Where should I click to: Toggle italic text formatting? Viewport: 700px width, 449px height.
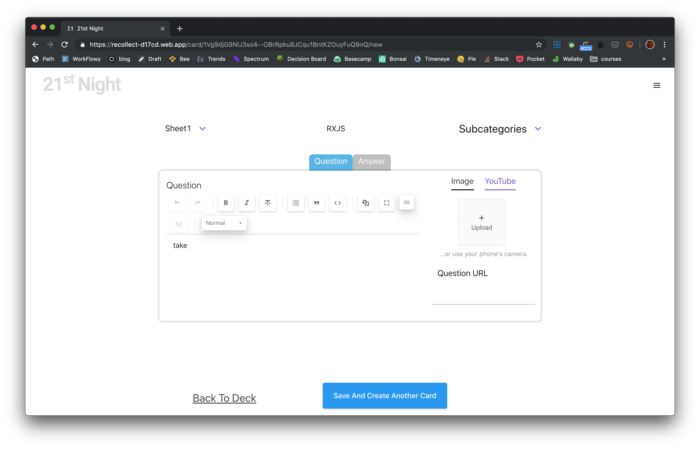point(247,203)
